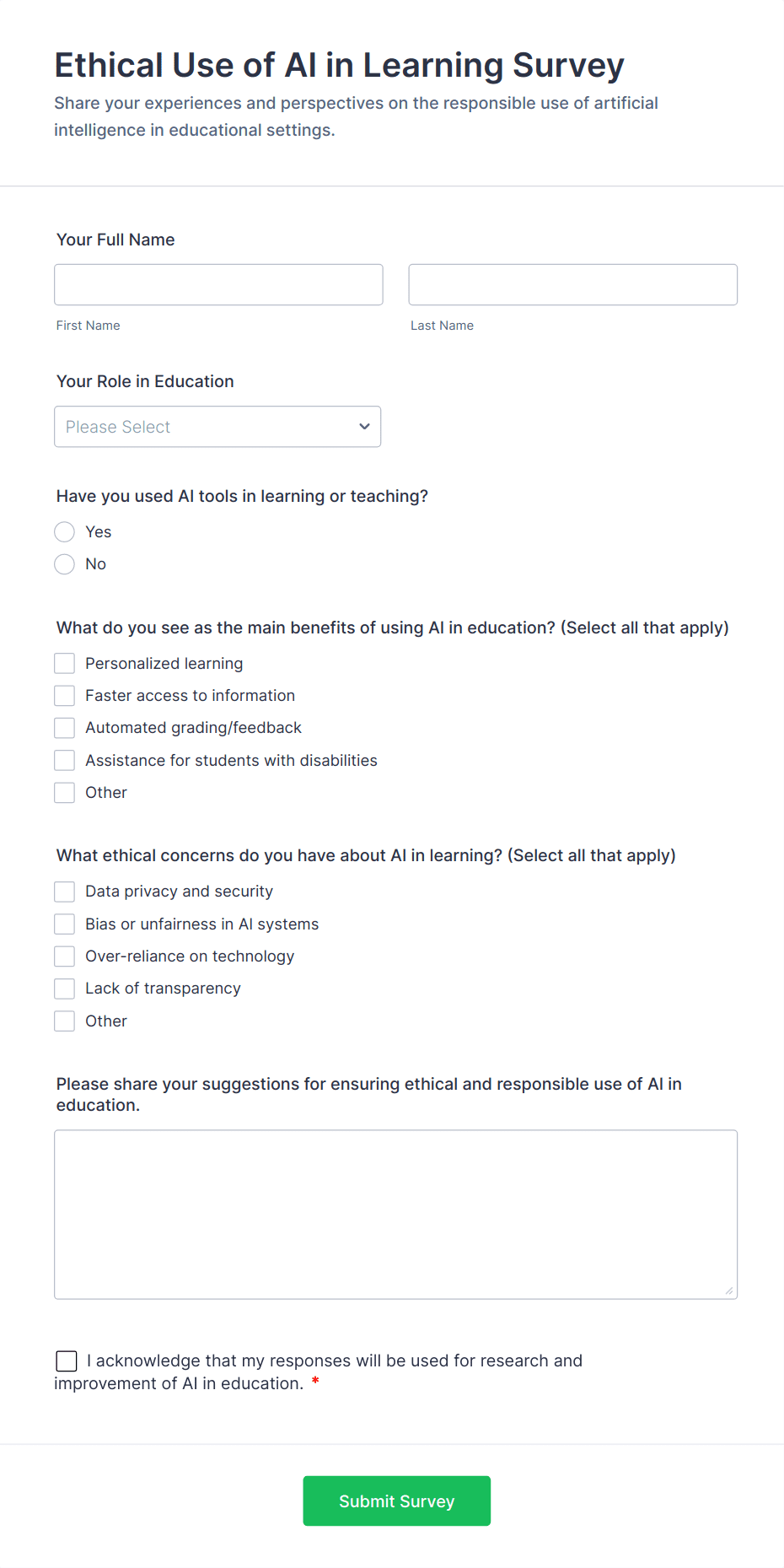
Task: Select Bias or unfairness in AI systems
Action: coord(65,924)
